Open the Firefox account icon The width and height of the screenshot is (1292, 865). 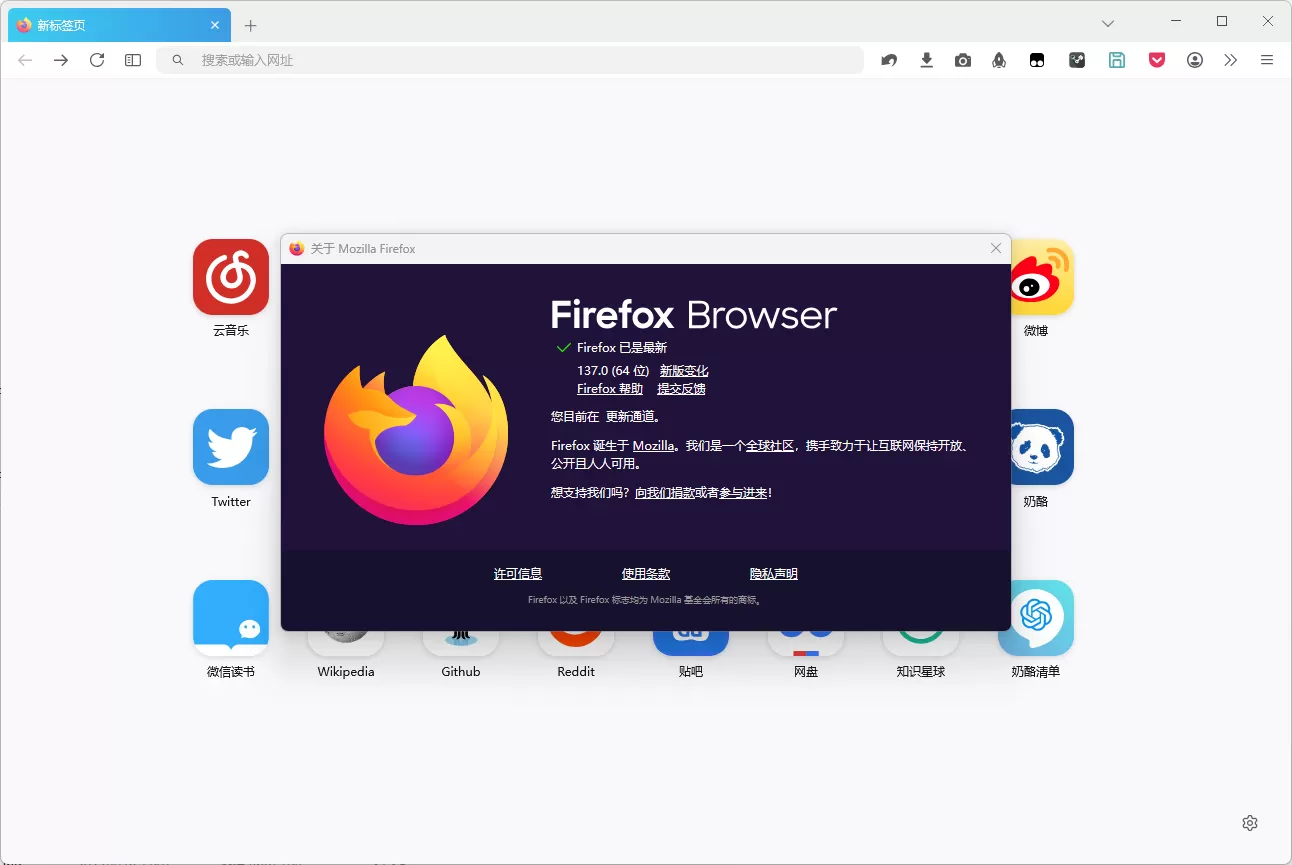[x=1194, y=60]
